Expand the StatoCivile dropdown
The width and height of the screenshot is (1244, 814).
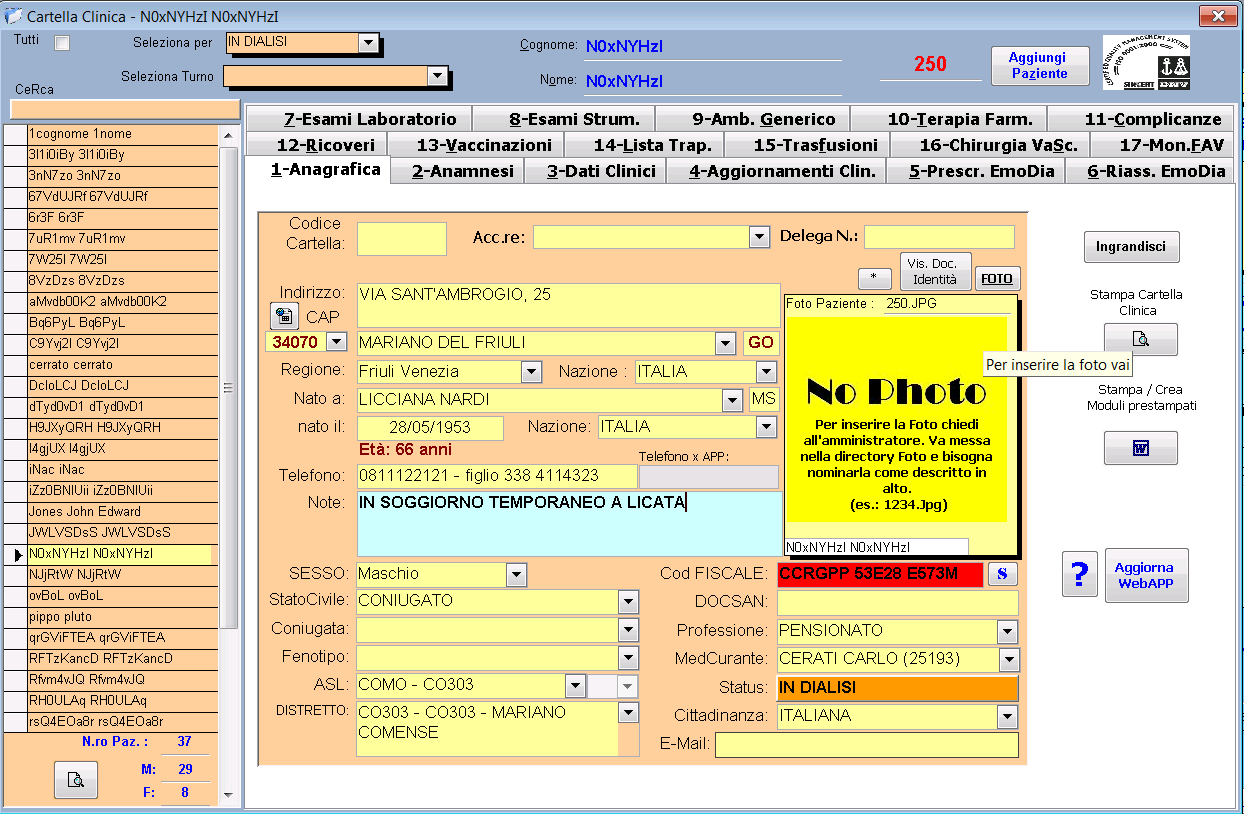(628, 602)
